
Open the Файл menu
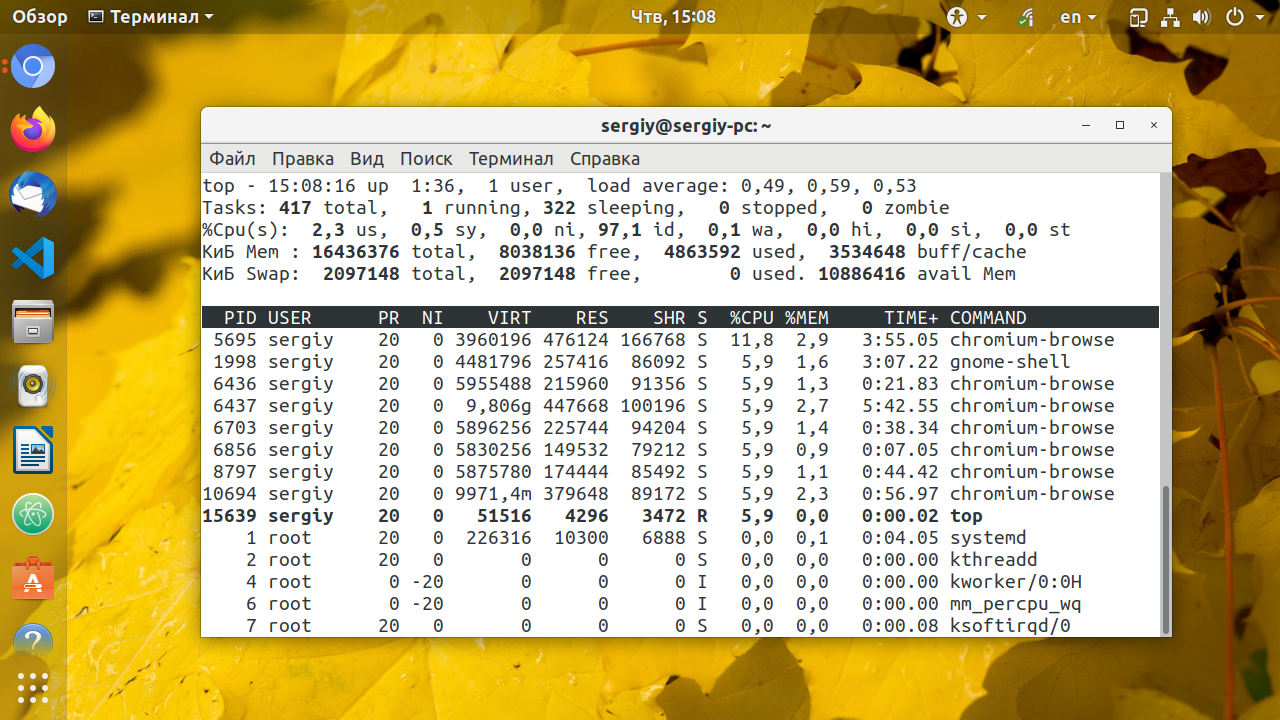coord(232,159)
